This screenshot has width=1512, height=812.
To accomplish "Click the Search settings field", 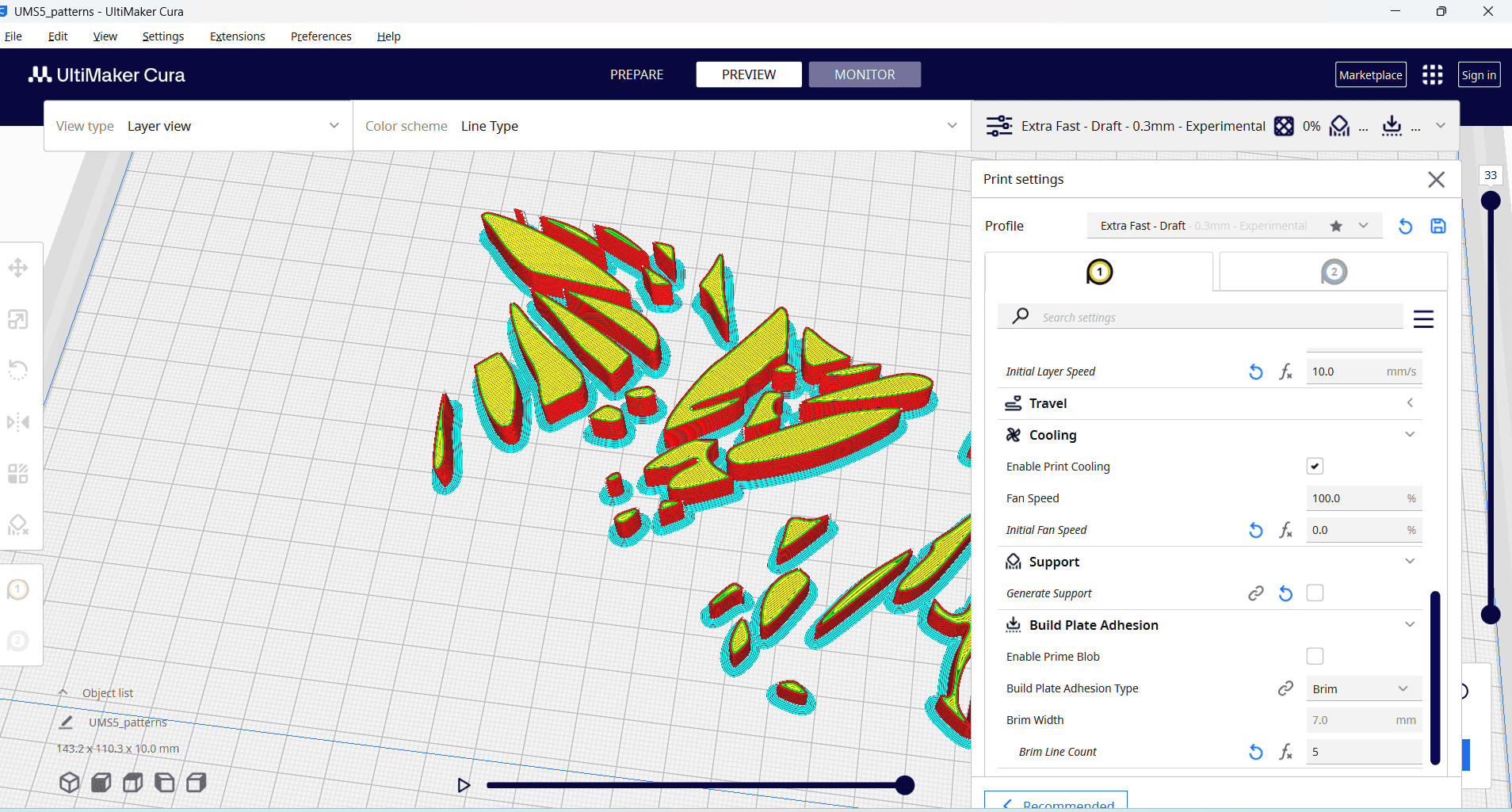I will point(1212,317).
